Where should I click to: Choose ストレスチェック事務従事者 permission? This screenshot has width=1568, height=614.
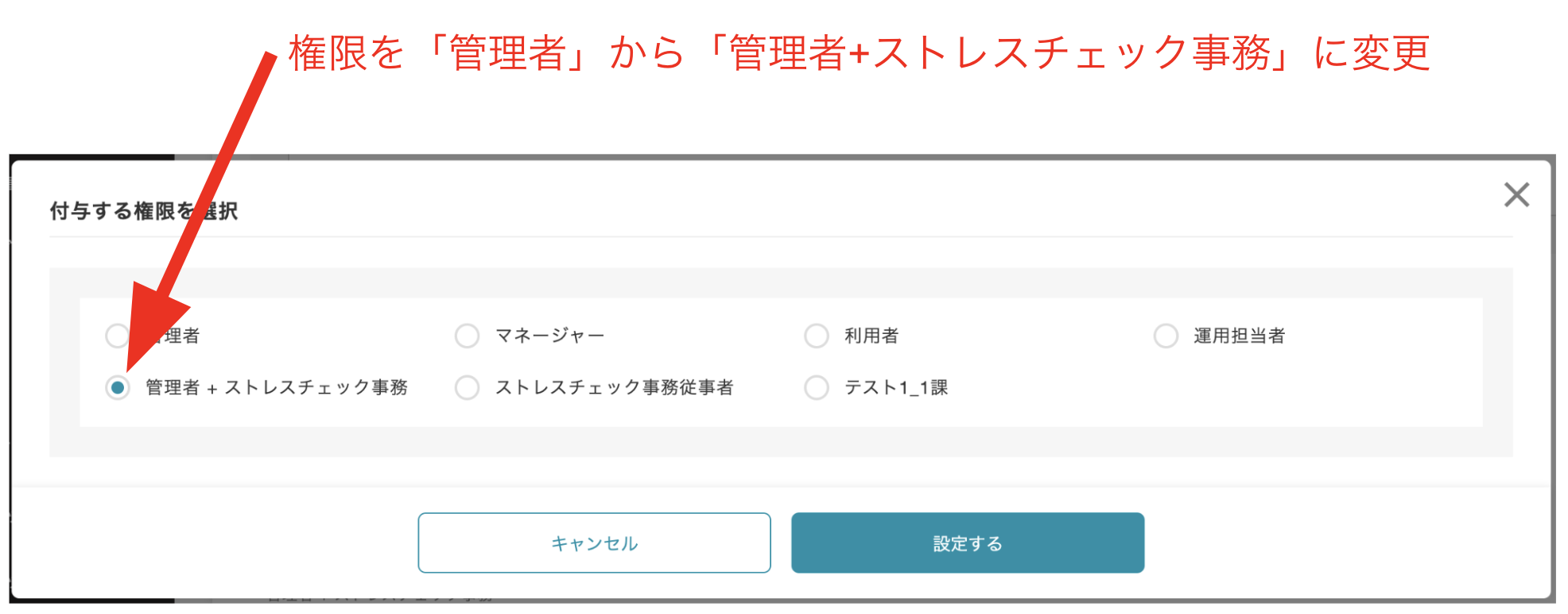pyautogui.click(x=466, y=387)
